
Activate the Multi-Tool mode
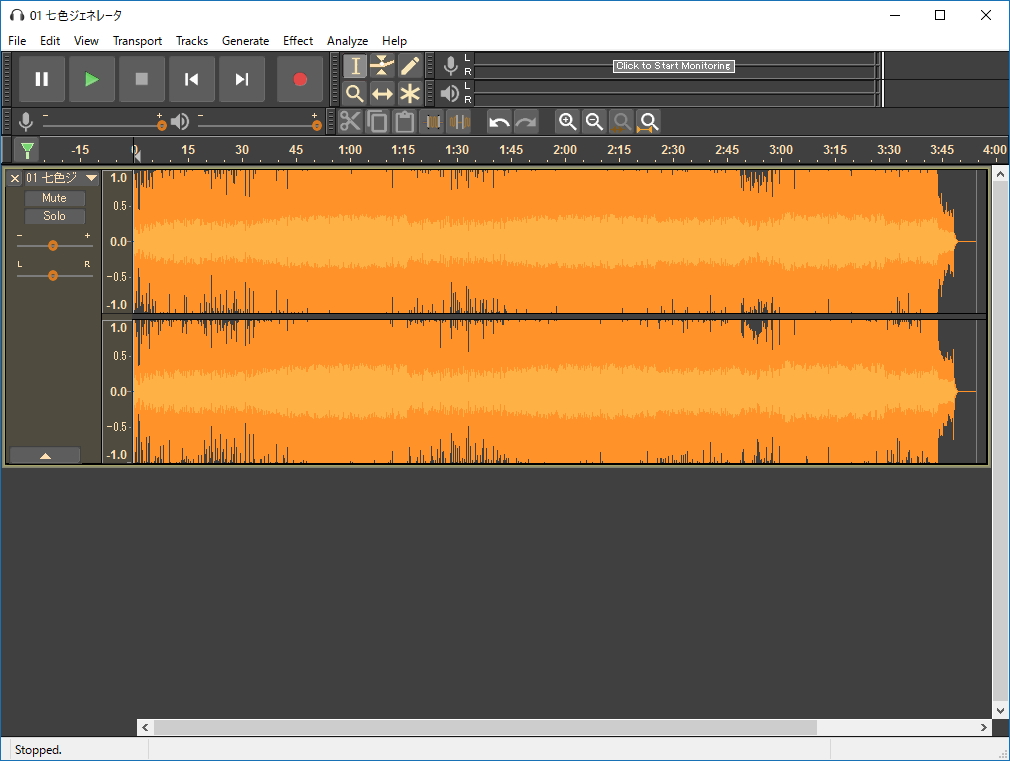point(410,94)
